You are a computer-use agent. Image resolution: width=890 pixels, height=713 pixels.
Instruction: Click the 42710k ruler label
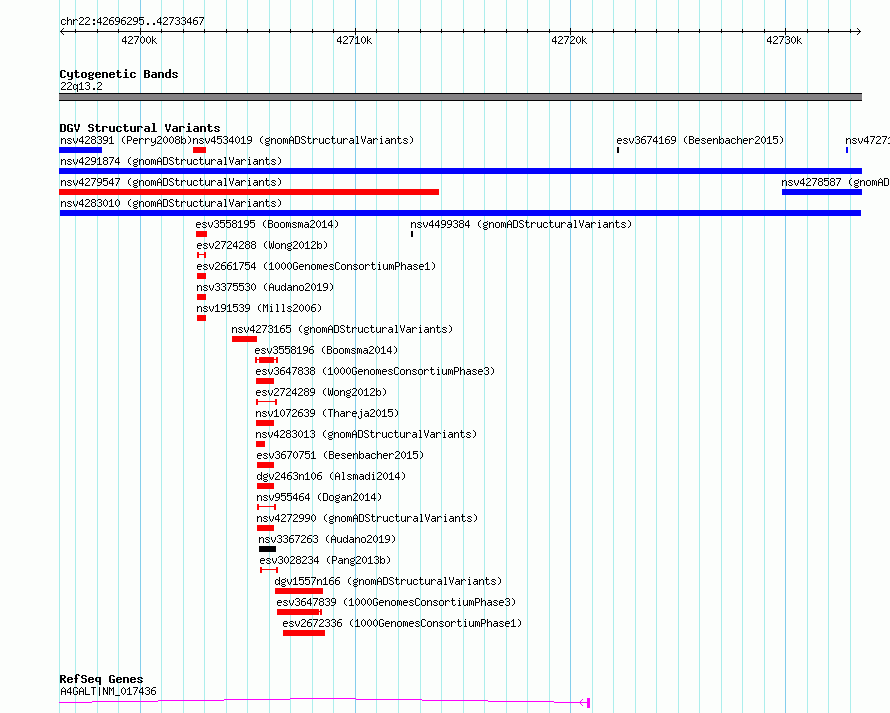pos(354,40)
